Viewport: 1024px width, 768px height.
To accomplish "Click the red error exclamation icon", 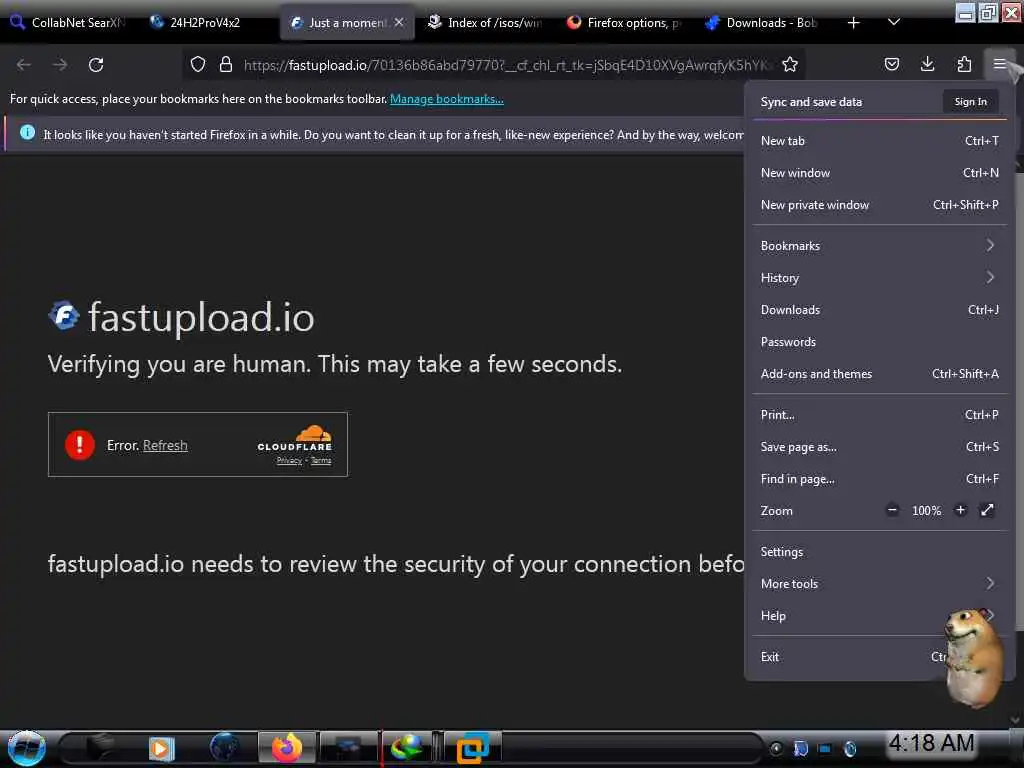I will point(80,445).
